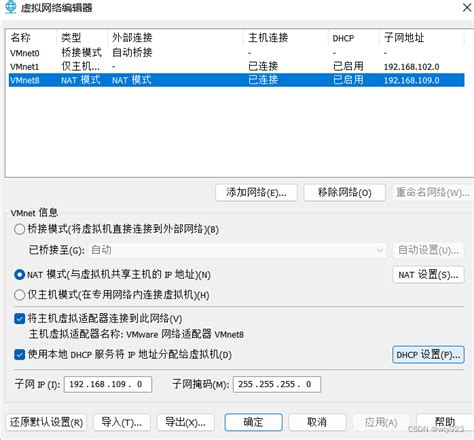Close the 虚拟网络编辑器 window
Viewport: 474px width, 440px height.
(x=467, y=7)
